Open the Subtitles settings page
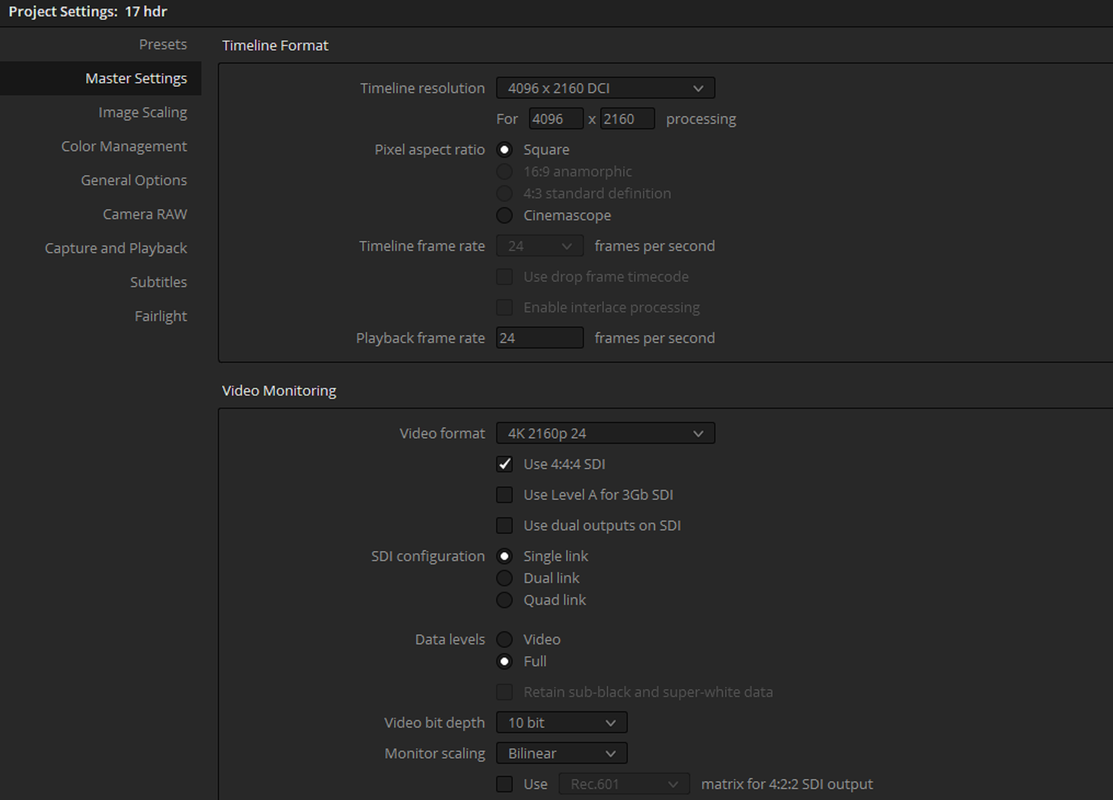Screen dimensions: 1113x800 [158, 282]
